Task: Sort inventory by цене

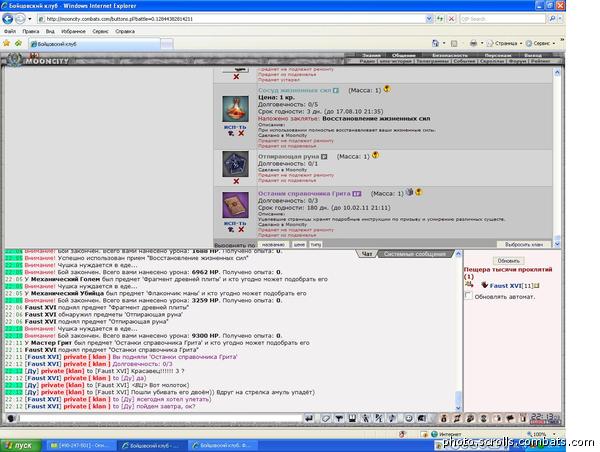Action: 299,245
